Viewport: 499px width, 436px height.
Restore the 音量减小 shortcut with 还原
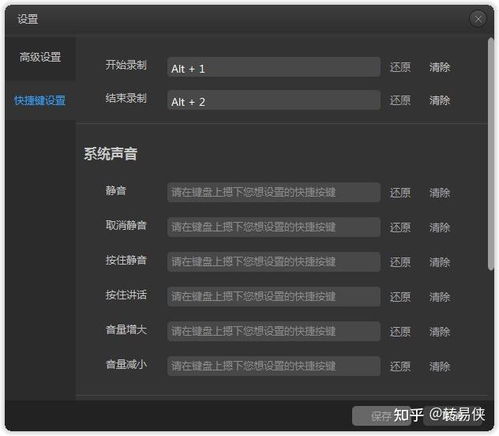400,367
